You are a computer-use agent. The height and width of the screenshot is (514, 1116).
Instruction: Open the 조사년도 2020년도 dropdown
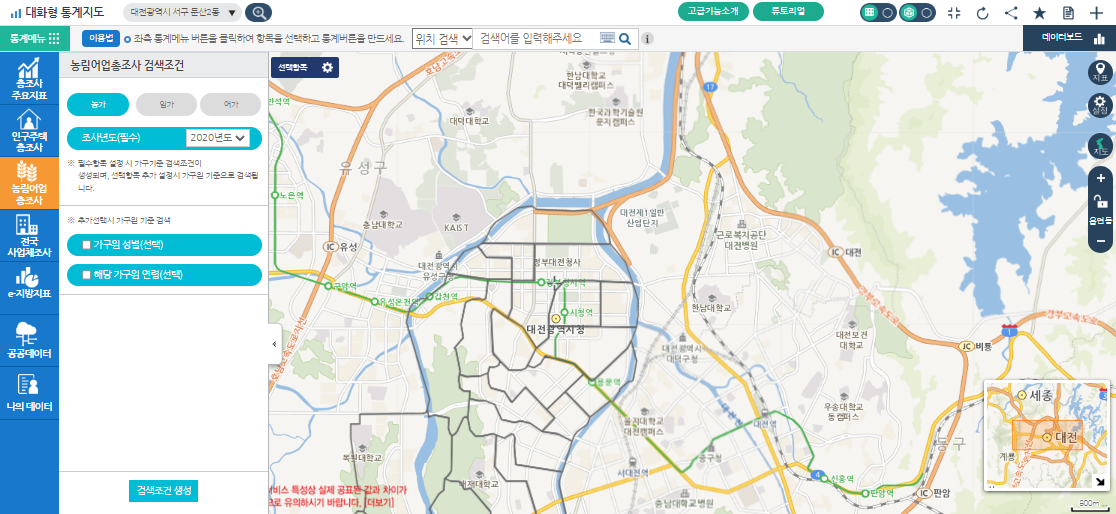pos(217,138)
